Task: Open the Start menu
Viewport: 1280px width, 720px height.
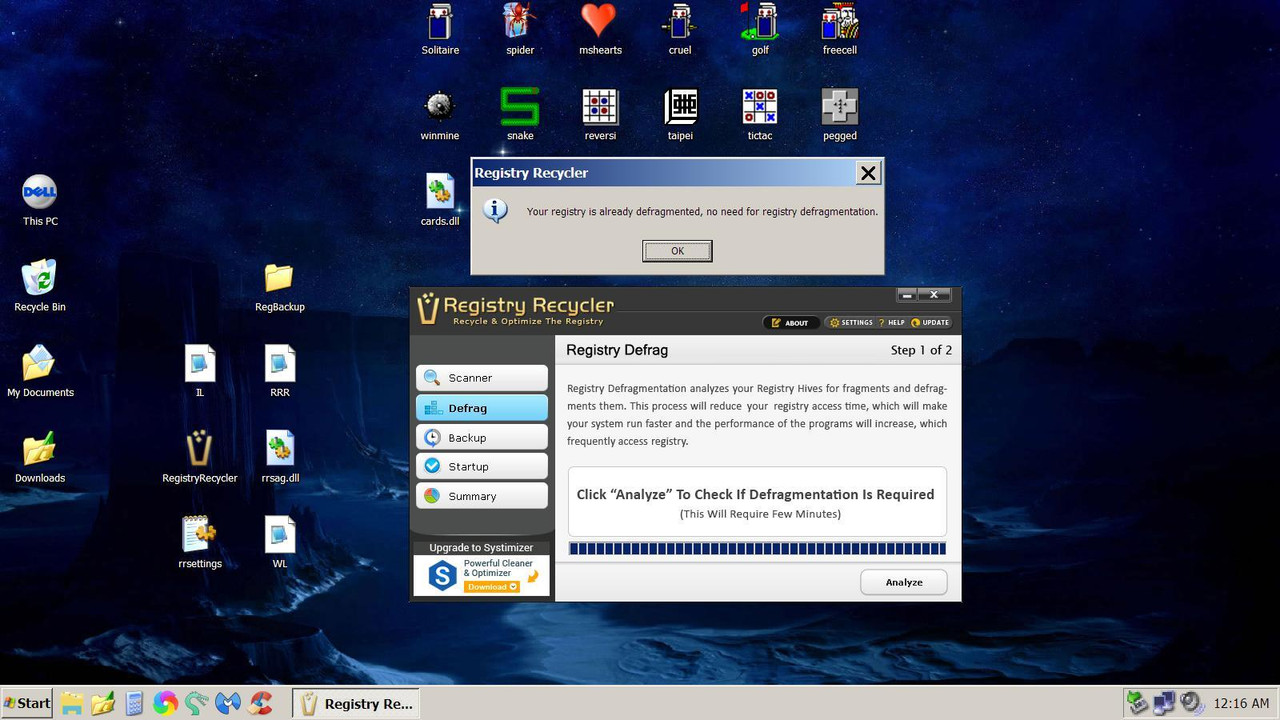Action: tap(27, 703)
